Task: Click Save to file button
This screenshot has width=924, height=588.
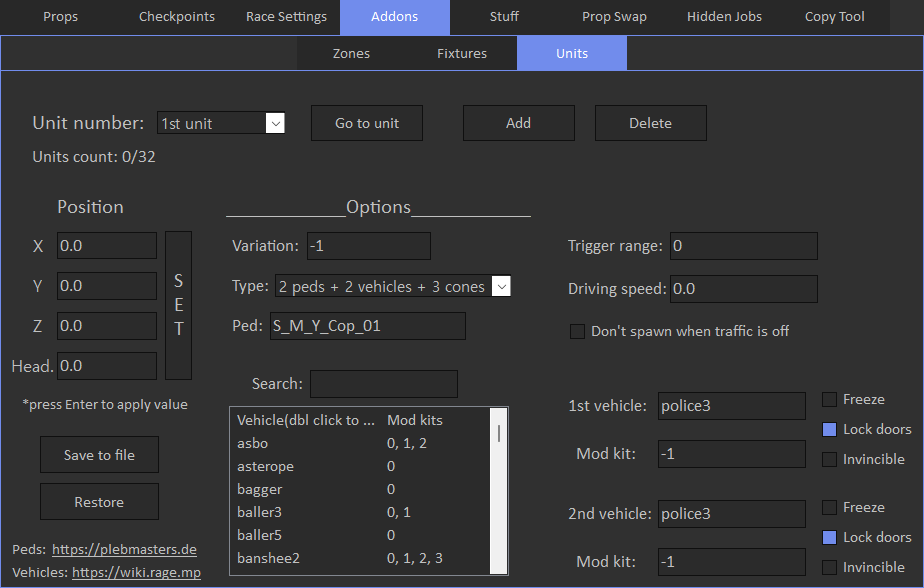Action: (x=99, y=455)
